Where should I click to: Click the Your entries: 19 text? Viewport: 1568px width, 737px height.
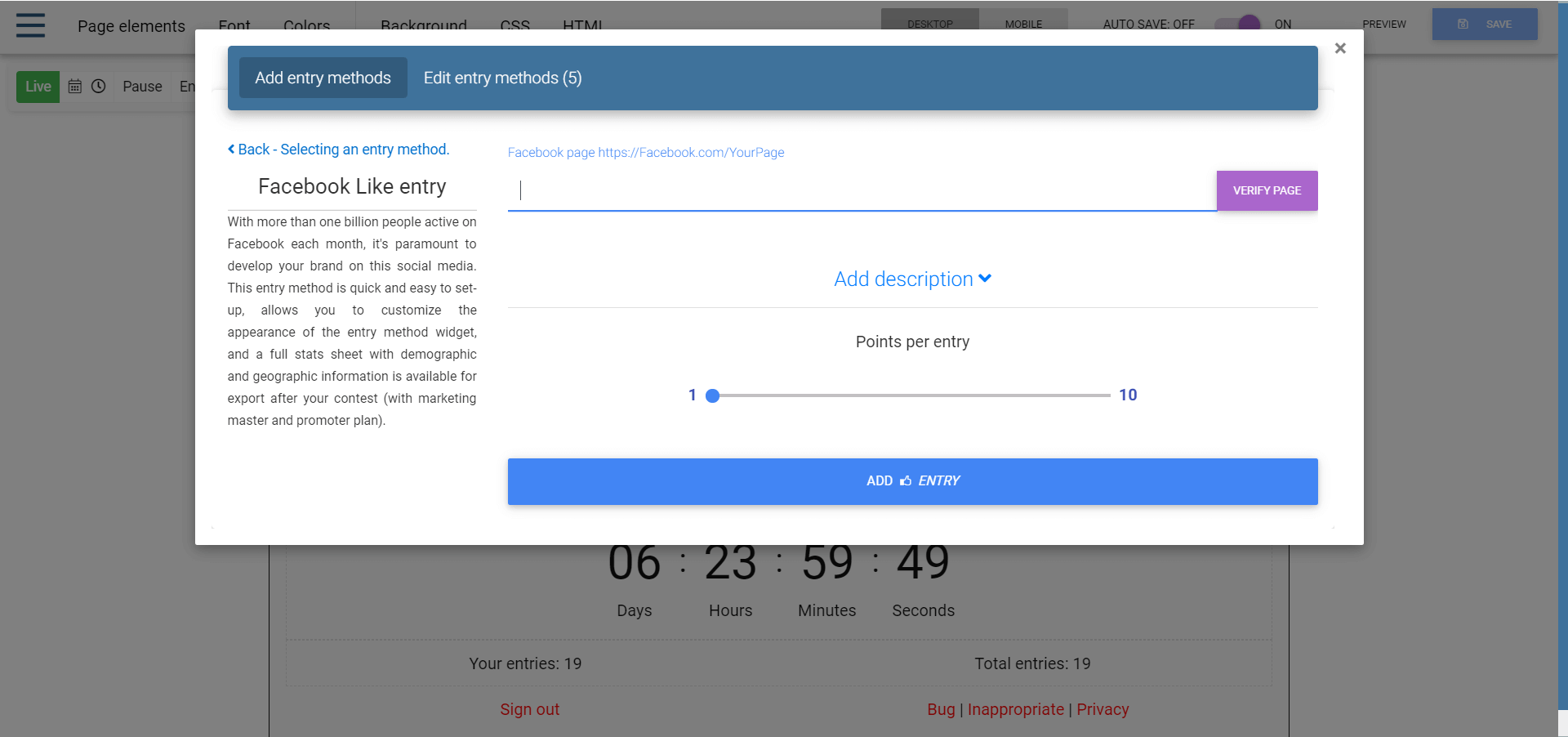coord(525,663)
